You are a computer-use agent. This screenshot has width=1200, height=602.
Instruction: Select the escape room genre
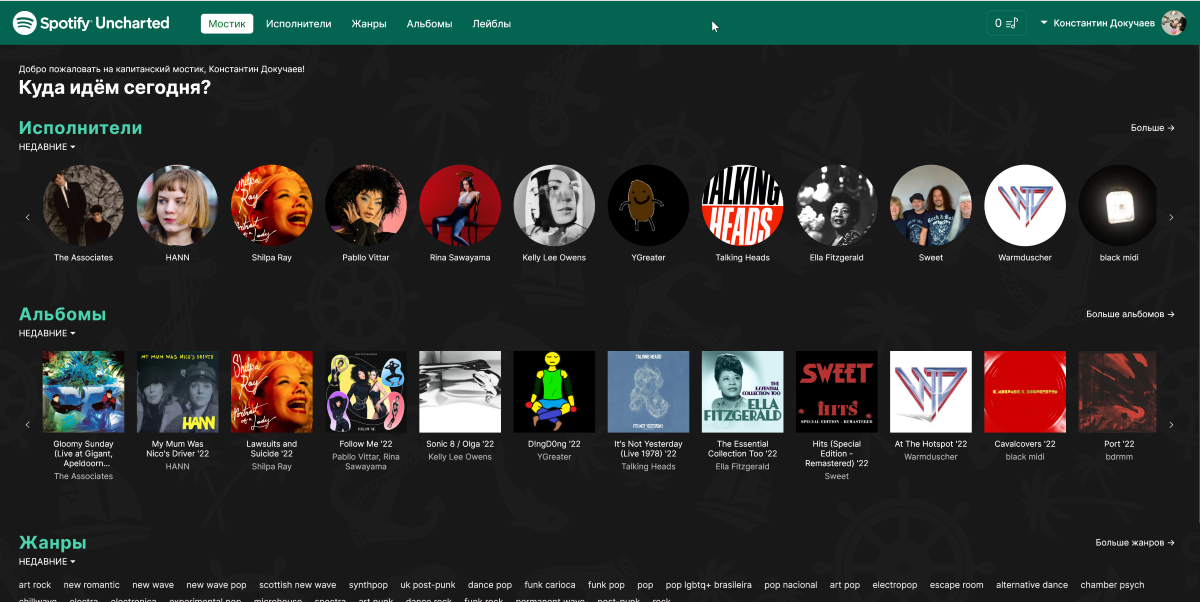pos(956,585)
